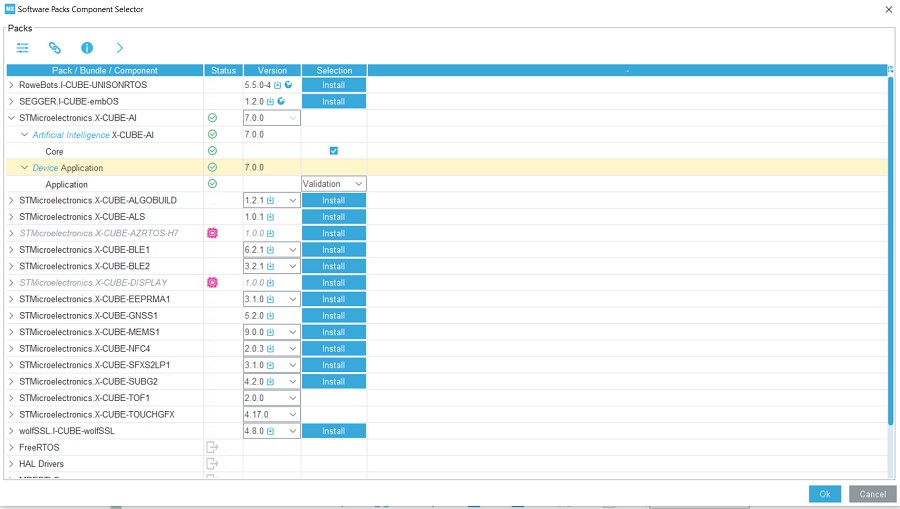Image resolution: width=900 pixels, height=509 pixels.
Task: Click globe icon in RoweBots UNISONRTOS row
Action: (288, 85)
